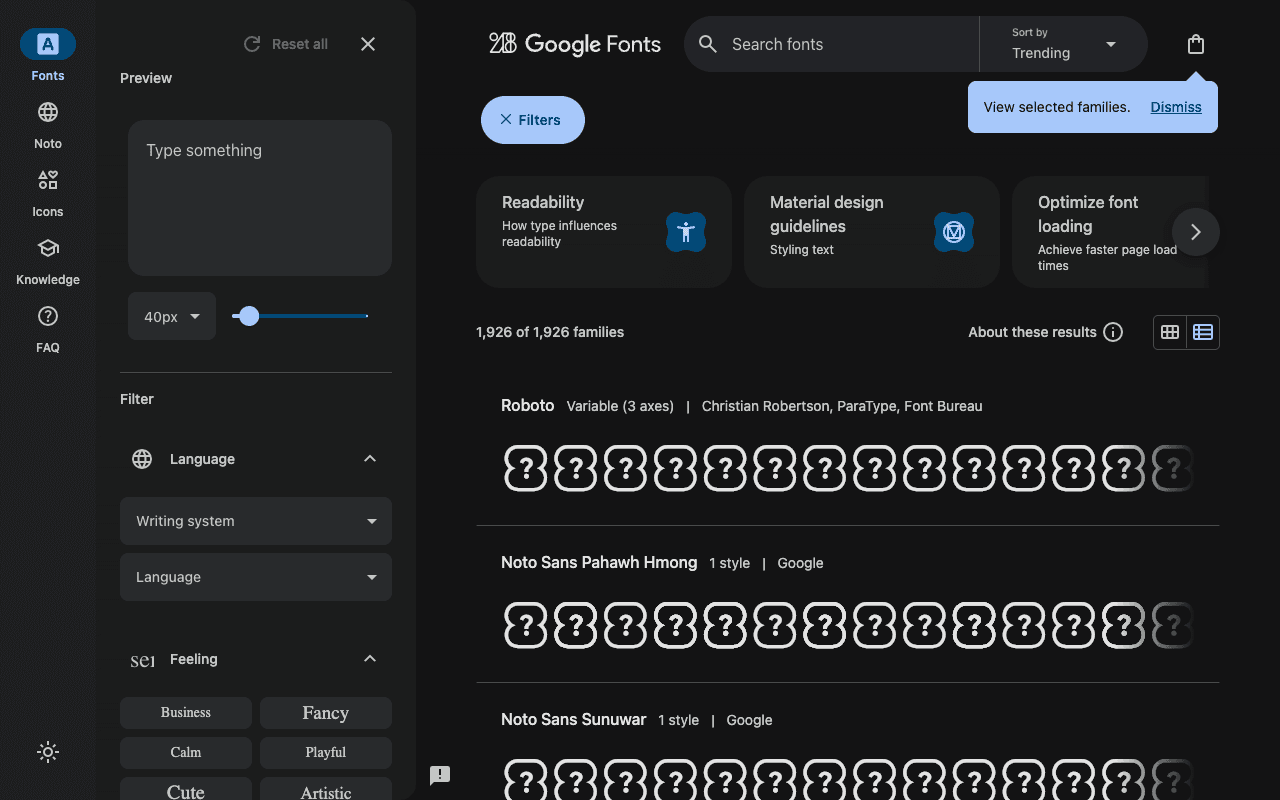
Task: Click the About these results info icon
Action: point(1113,332)
